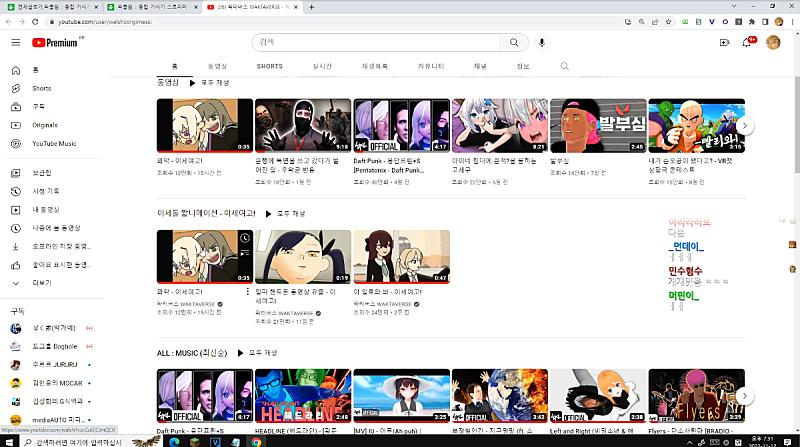Image resolution: width=800 pixels, height=447 pixels.
Task: Open the Daft Punk thumbnail in 동영상 row
Action: [x=402, y=126]
